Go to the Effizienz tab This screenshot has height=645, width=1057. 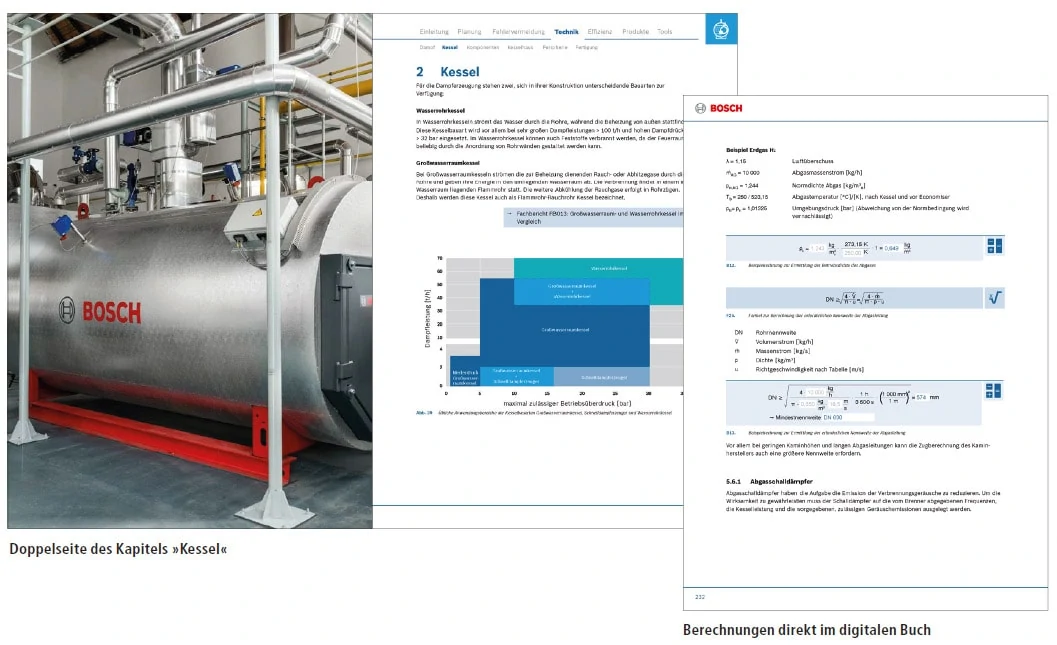point(600,32)
